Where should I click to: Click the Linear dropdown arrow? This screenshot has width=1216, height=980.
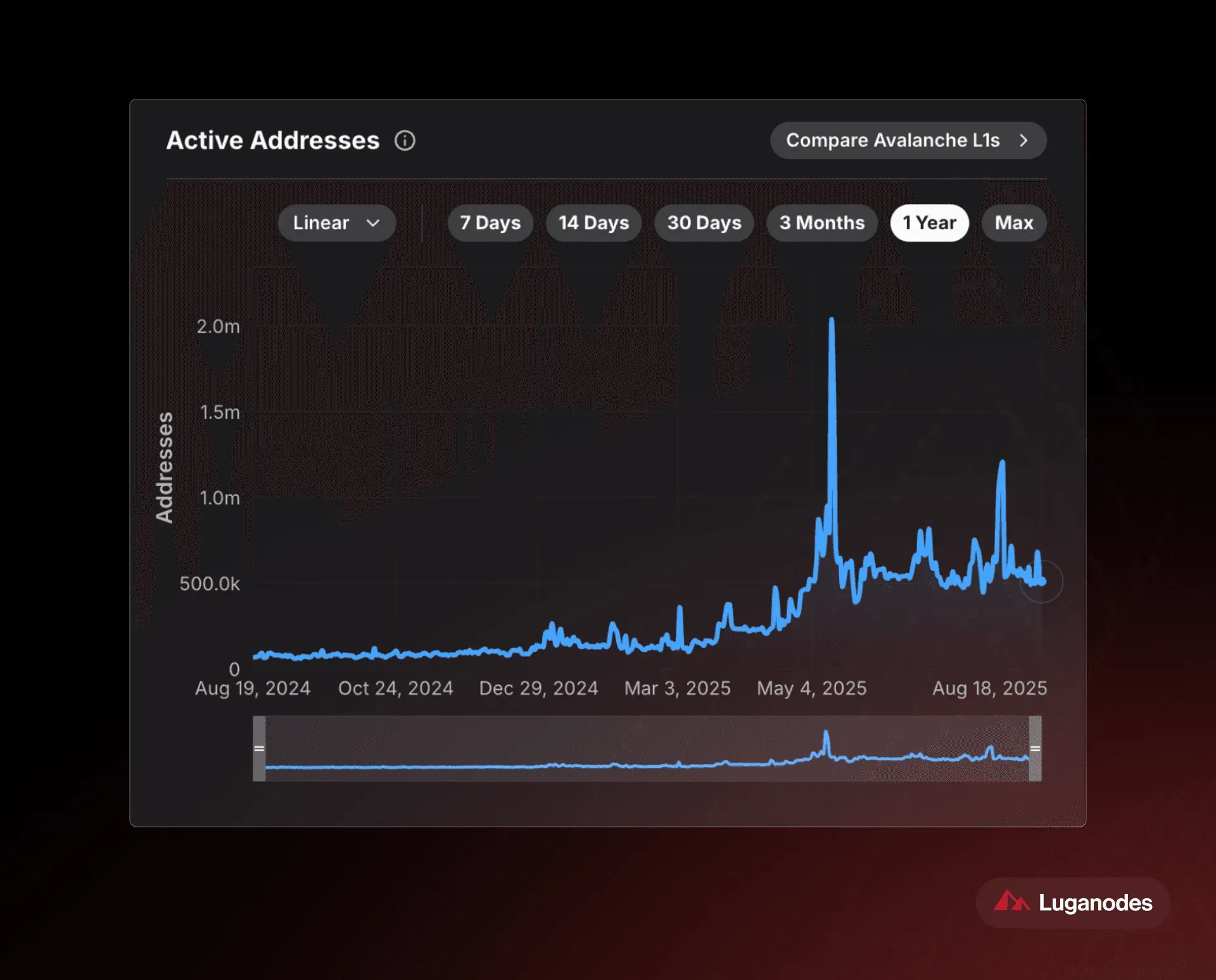[x=373, y=223]
